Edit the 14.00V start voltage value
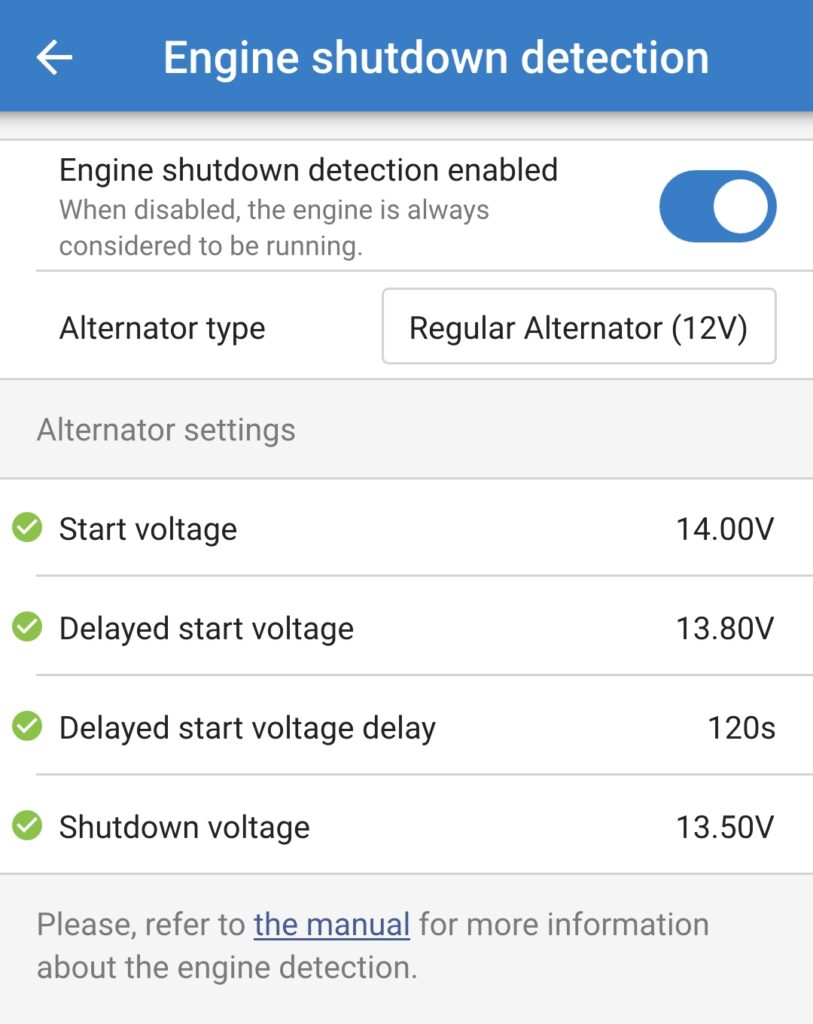The height and width of the screenshot is (1024, 813). pos(725,528)
